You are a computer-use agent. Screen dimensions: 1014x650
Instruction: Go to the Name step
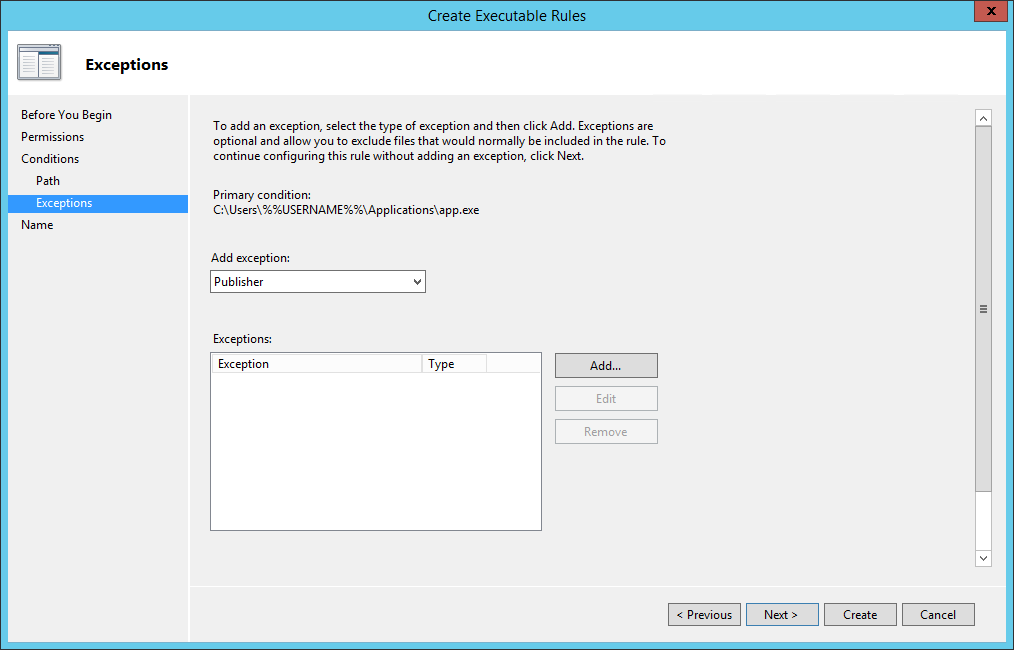point(37,224)
